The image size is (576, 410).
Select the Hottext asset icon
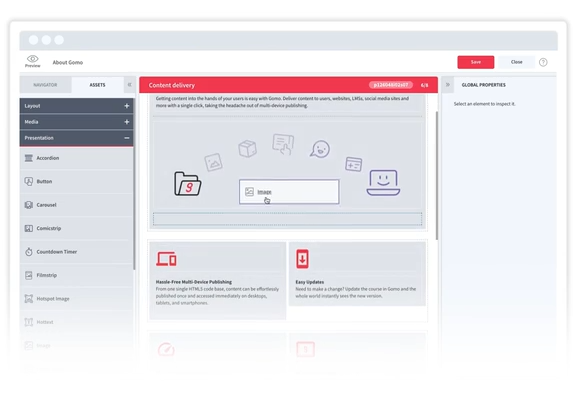(x=29, y=322)
